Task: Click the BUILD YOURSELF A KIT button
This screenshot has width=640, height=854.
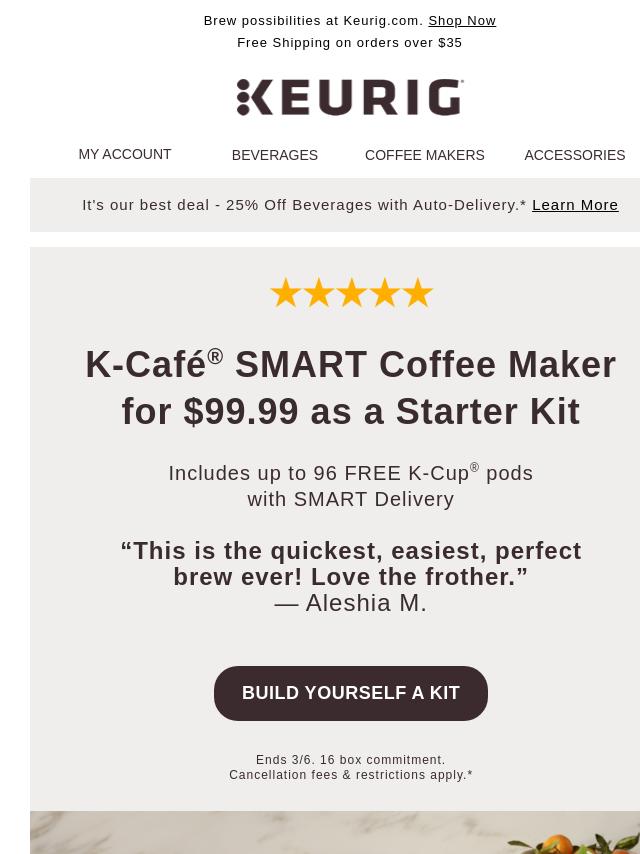Action: pyautogui.click(x=351, y=693)
